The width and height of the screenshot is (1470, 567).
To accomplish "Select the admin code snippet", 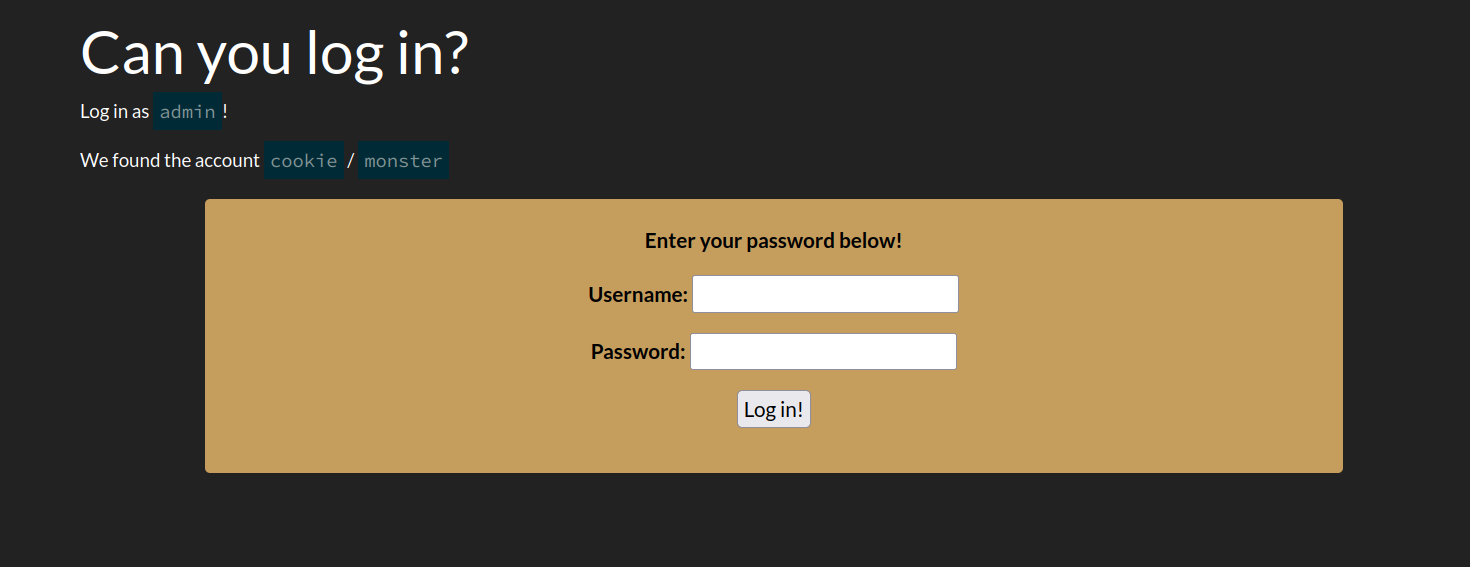I will [x=188, y=112].
